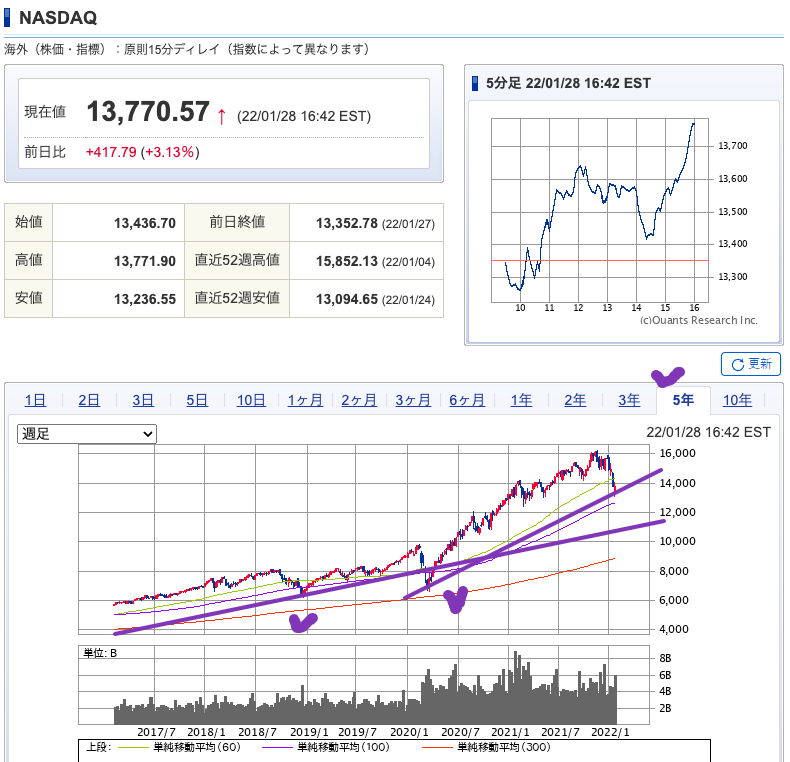Open the 週足 chart interval dropdown
This screenshot has height=762, width=790.
(x=87, y=433)
